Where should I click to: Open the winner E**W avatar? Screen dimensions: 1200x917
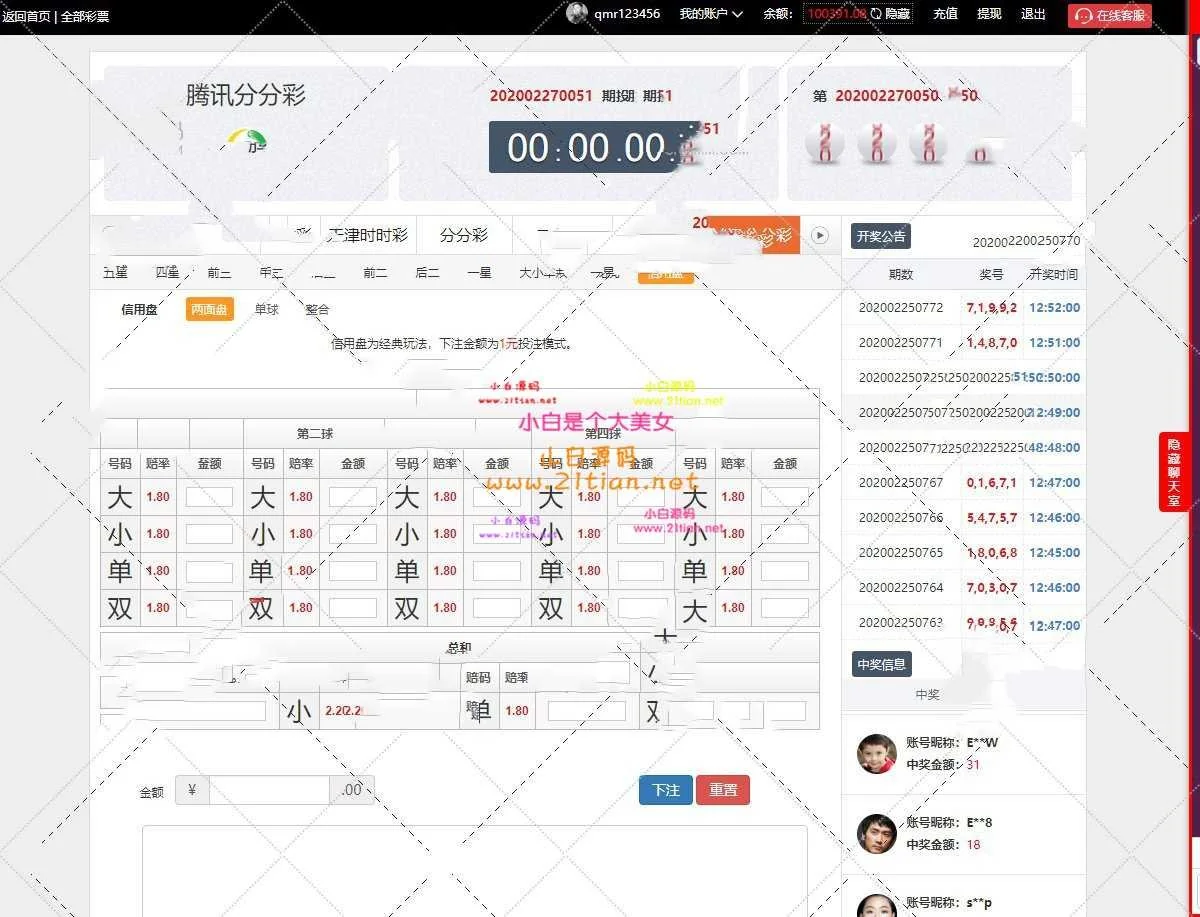(x=877, y=754)
